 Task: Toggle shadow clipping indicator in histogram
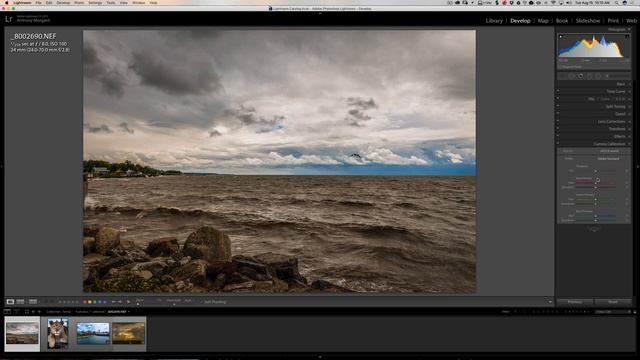561,37
